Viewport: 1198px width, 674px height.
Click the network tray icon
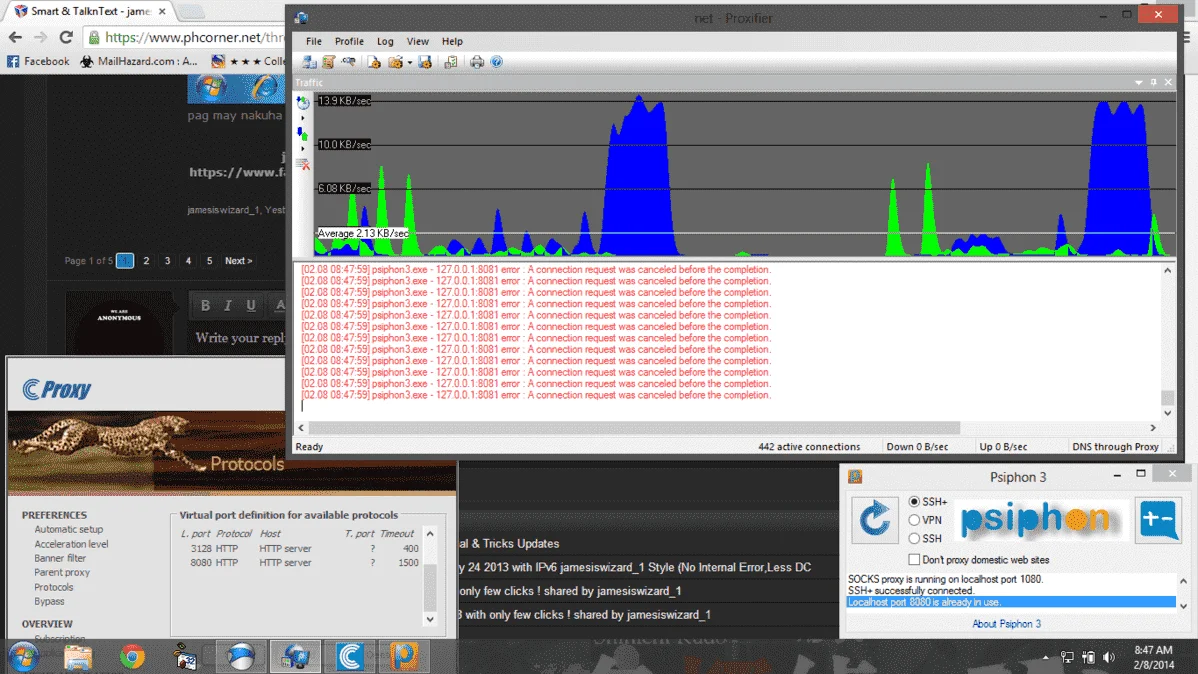[x=1067, y=657]
